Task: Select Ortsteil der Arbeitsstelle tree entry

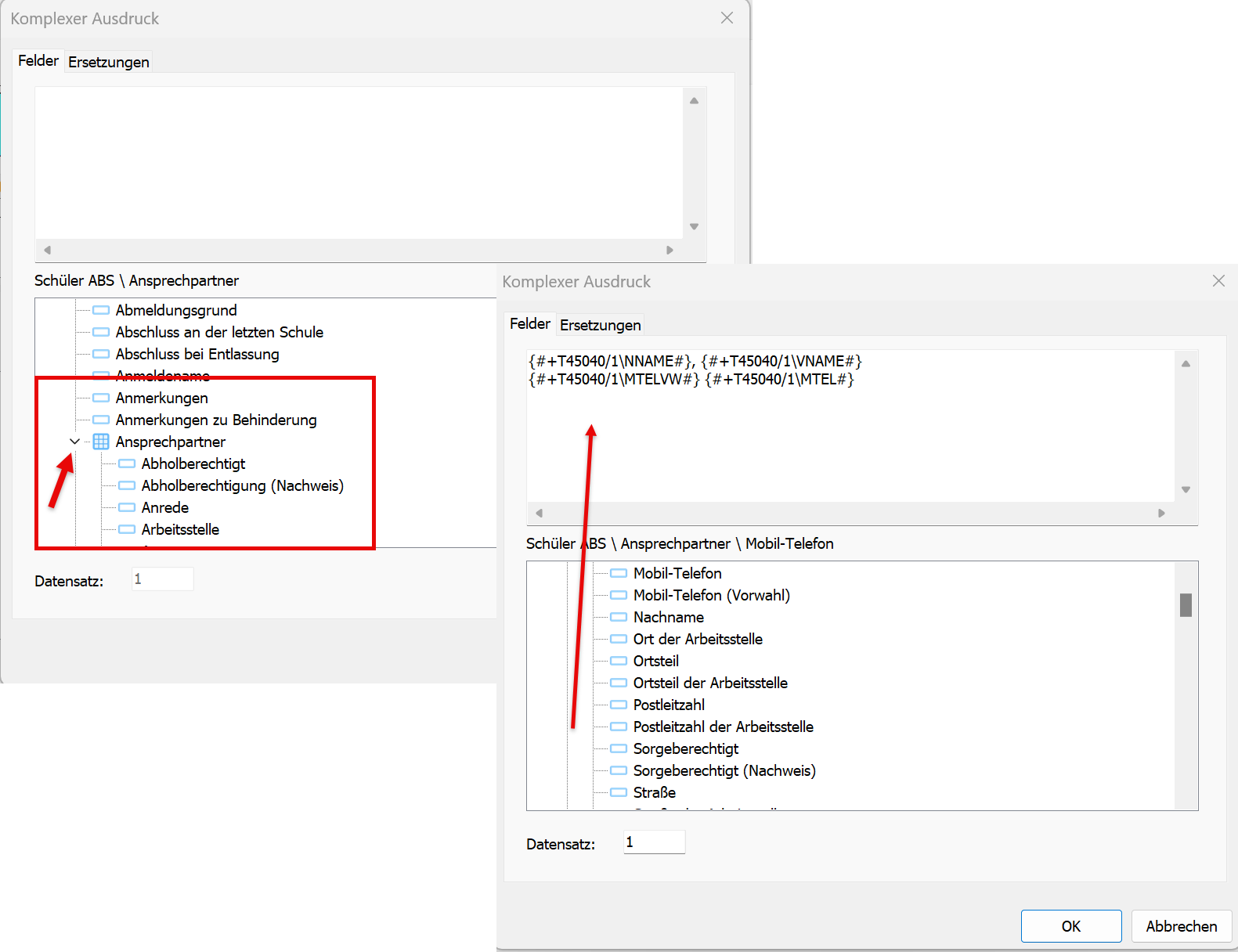Action: click(710, 683)
